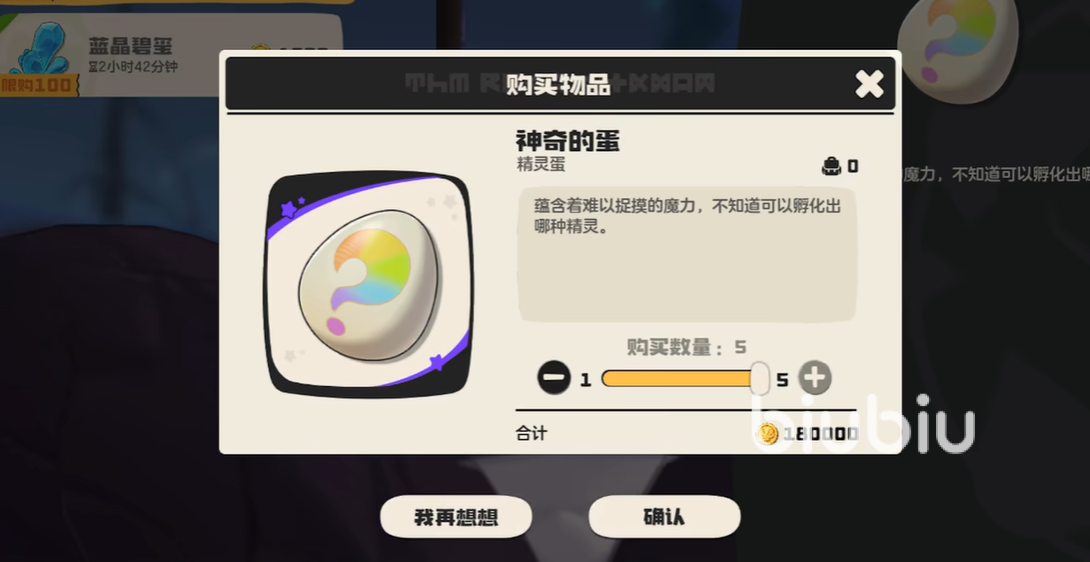The width and height of the screenshot is (1090, 562).
Task: Click the 合计 total label
Action: [x=531, y=433]
